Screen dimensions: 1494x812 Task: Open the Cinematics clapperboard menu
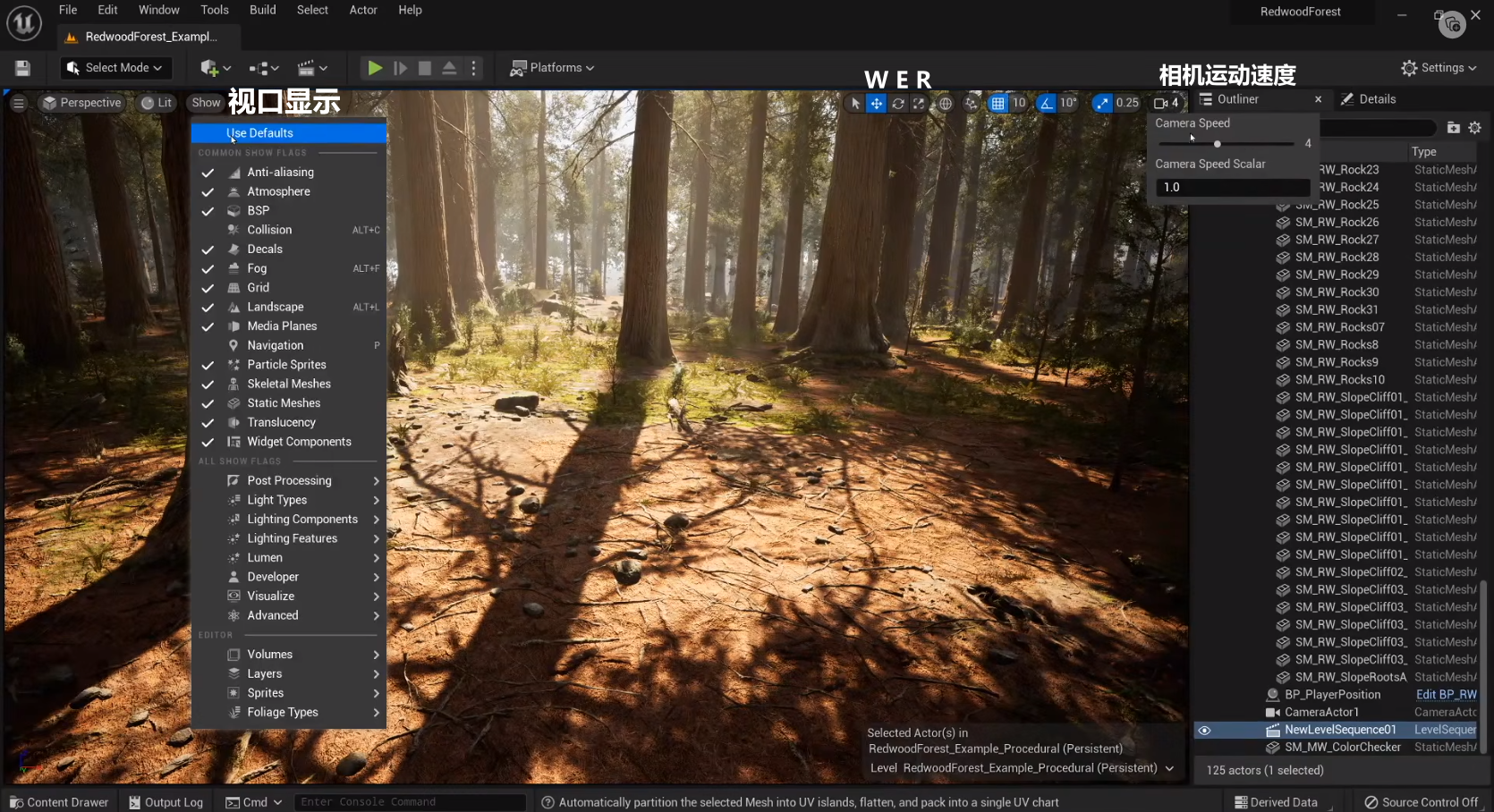pyautogui.click(x=312, y=68)
